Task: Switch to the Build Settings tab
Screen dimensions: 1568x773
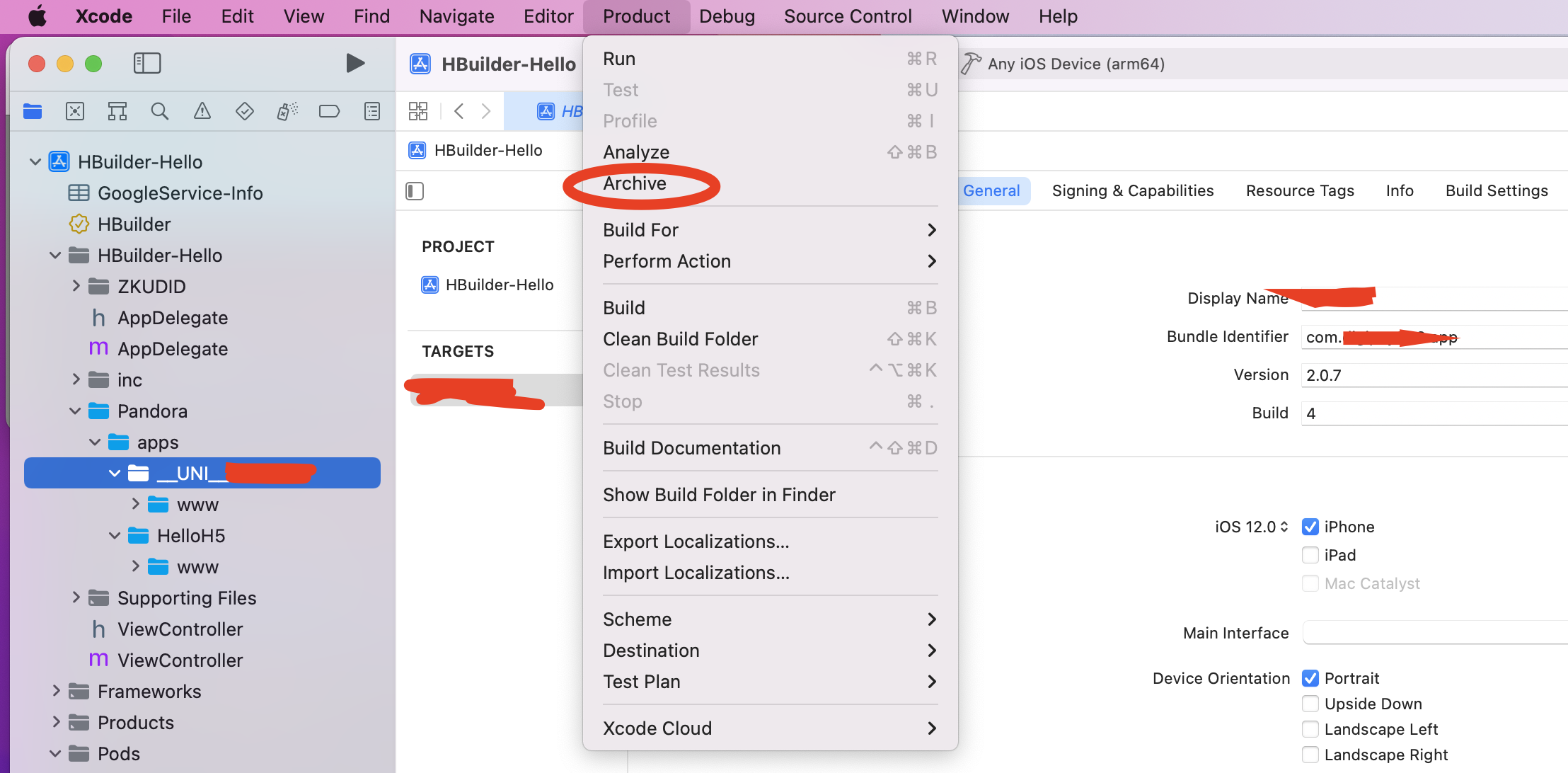Action: [1497, 190]
